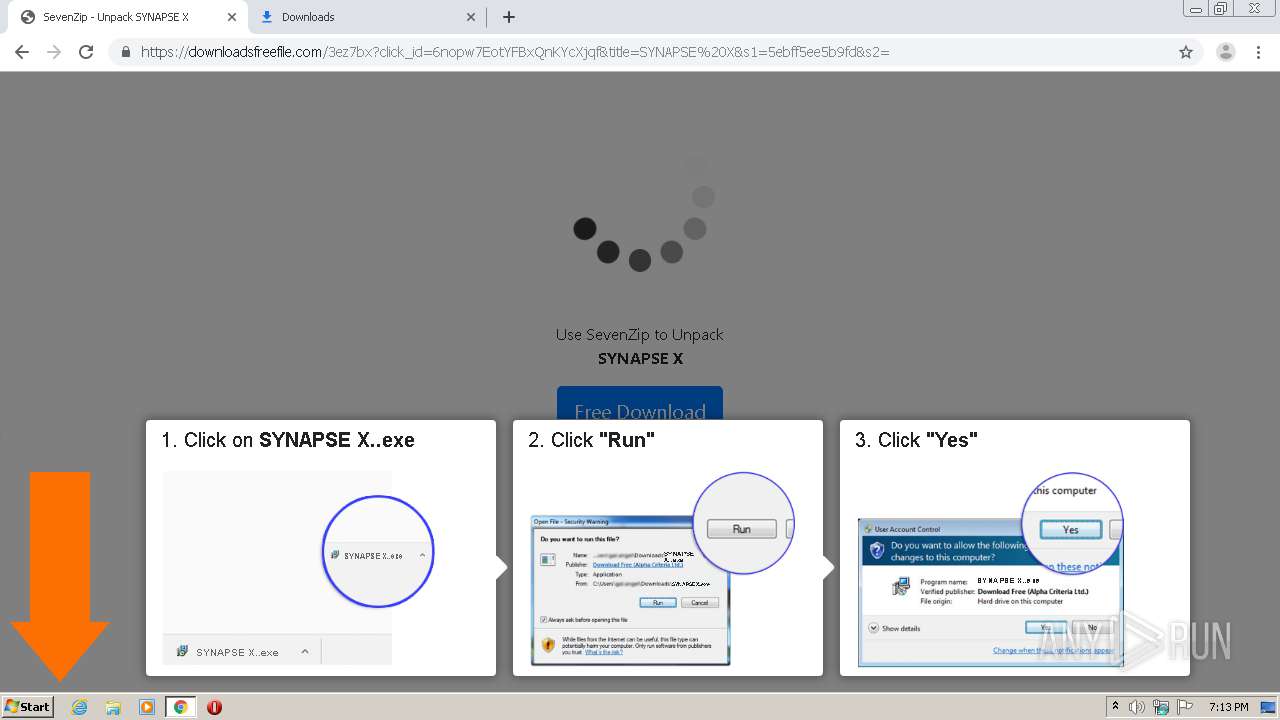Open the Chrome profile avatar

coord(1226,52)
